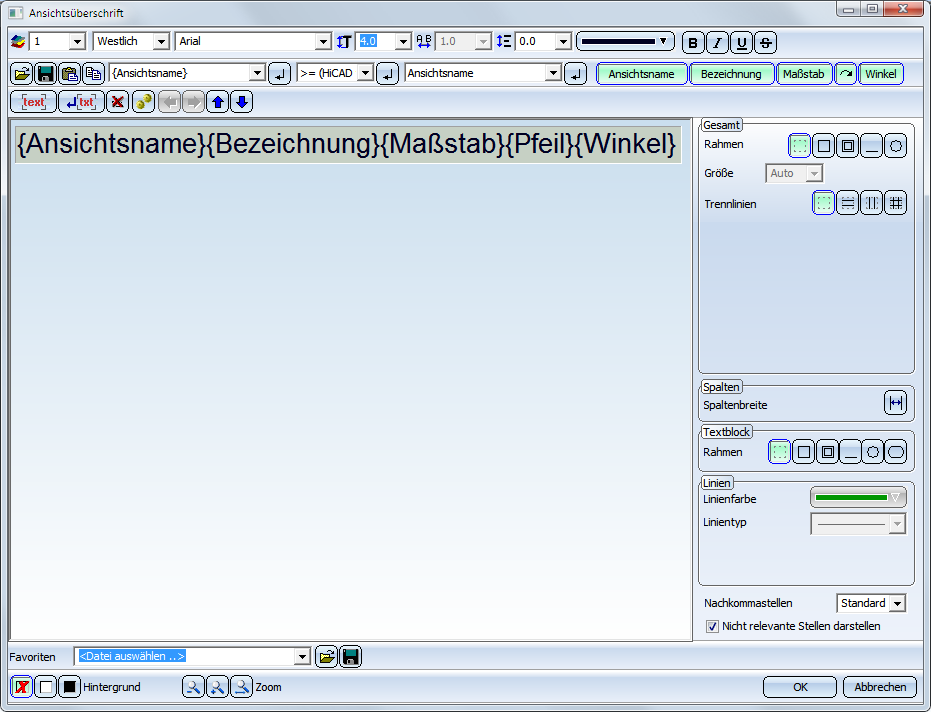Insert new text block icon

(x=33, y=102)
